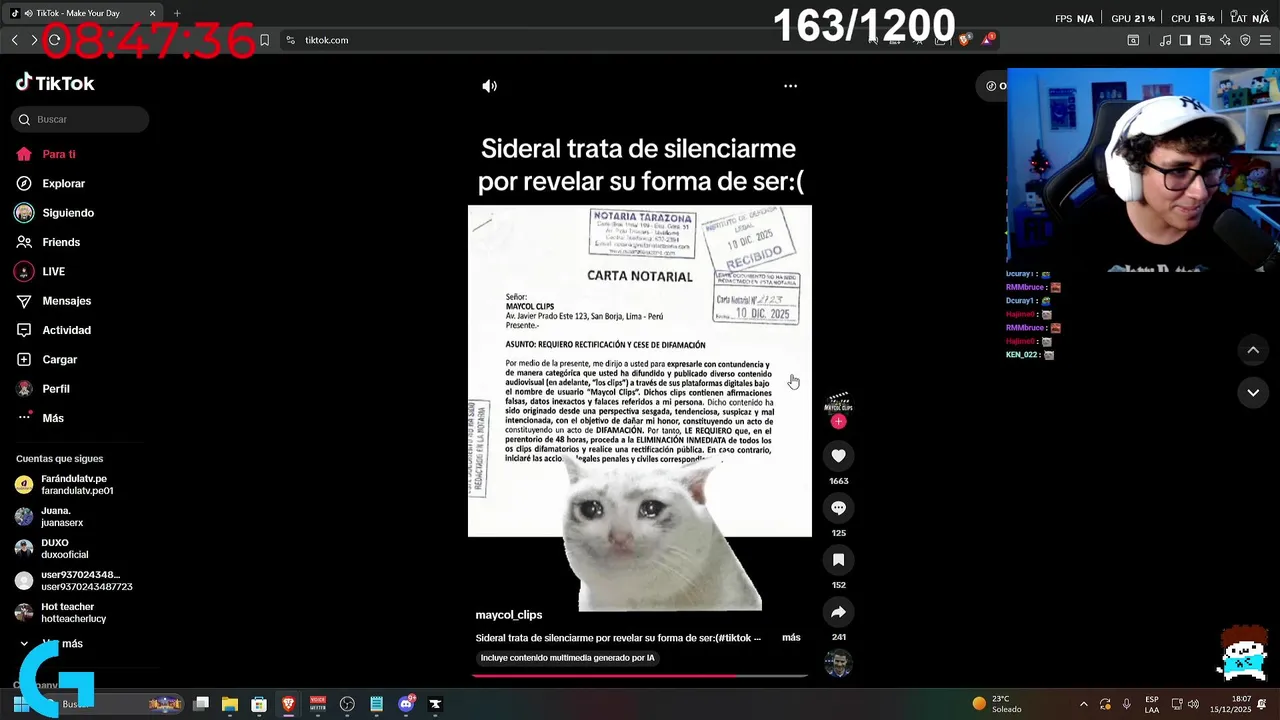Viewport: 1280px width, 720px height.
Task: Open the Brave Rewards triangle icon
Action: click(x=988, y=40)
